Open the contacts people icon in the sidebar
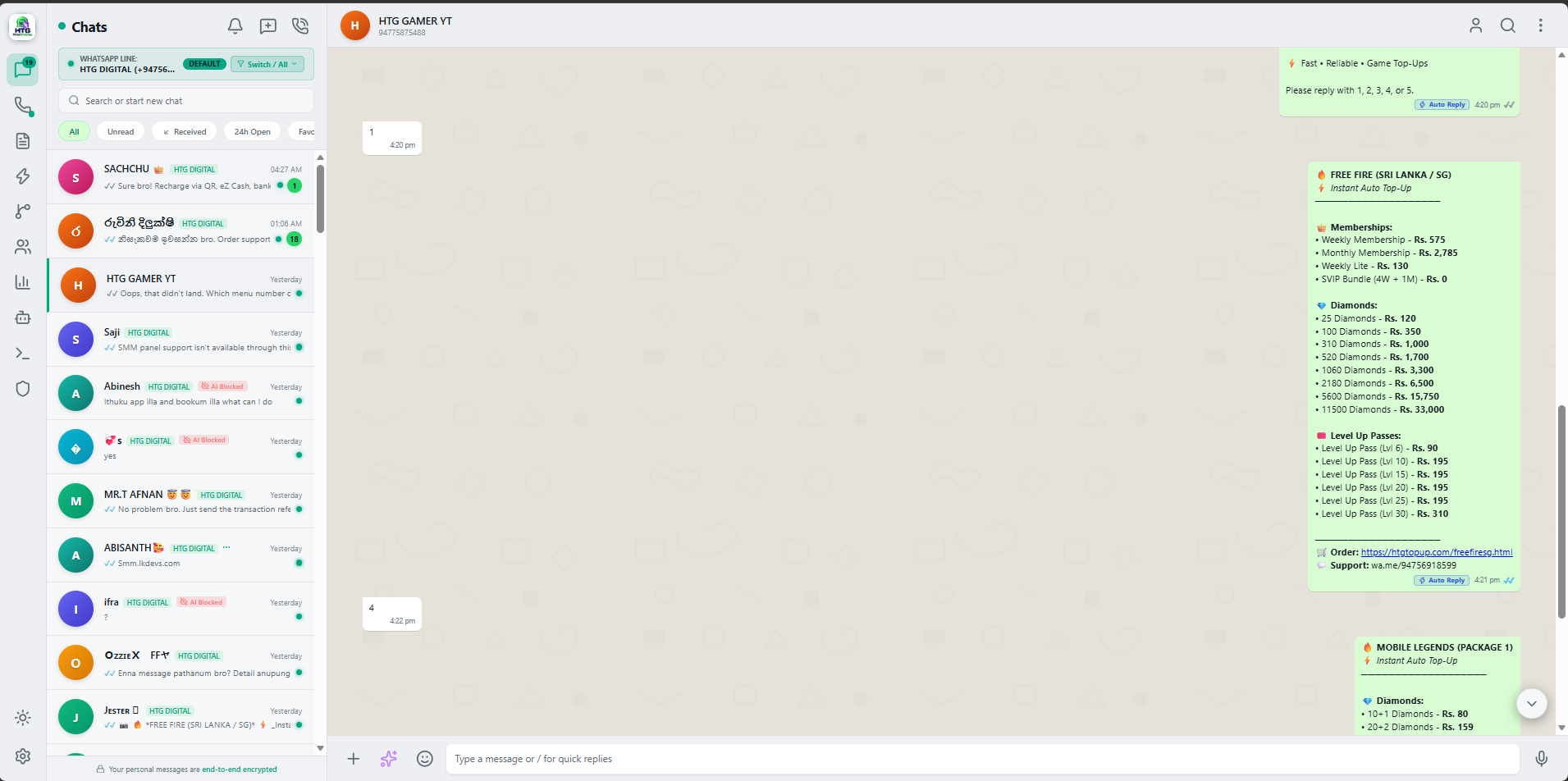The width and height of the screenshot is (1568, 781). pos(23,247)
